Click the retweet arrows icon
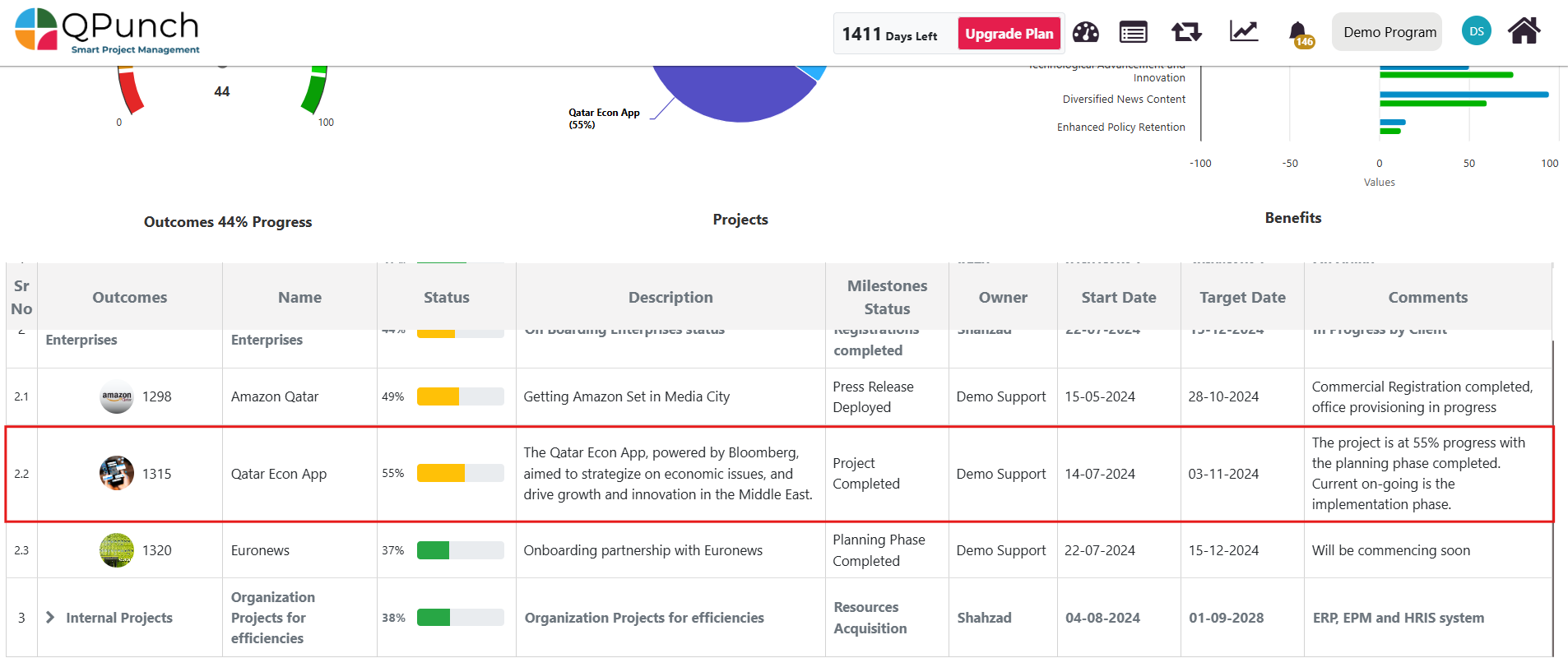 pyautogui.click(x=1186, y=32)
